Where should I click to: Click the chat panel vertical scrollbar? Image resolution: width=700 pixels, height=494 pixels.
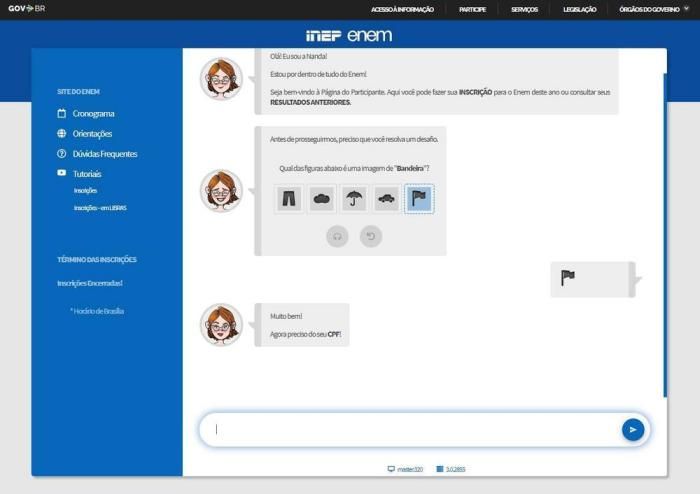[665, 235]
